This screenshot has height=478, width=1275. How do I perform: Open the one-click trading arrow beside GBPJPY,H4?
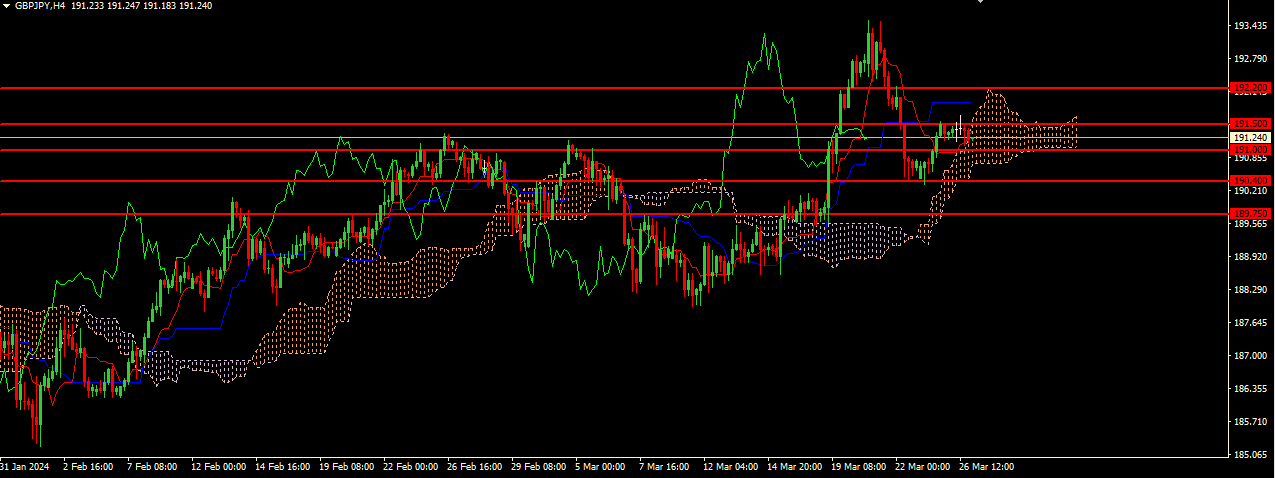coord(6,6)
